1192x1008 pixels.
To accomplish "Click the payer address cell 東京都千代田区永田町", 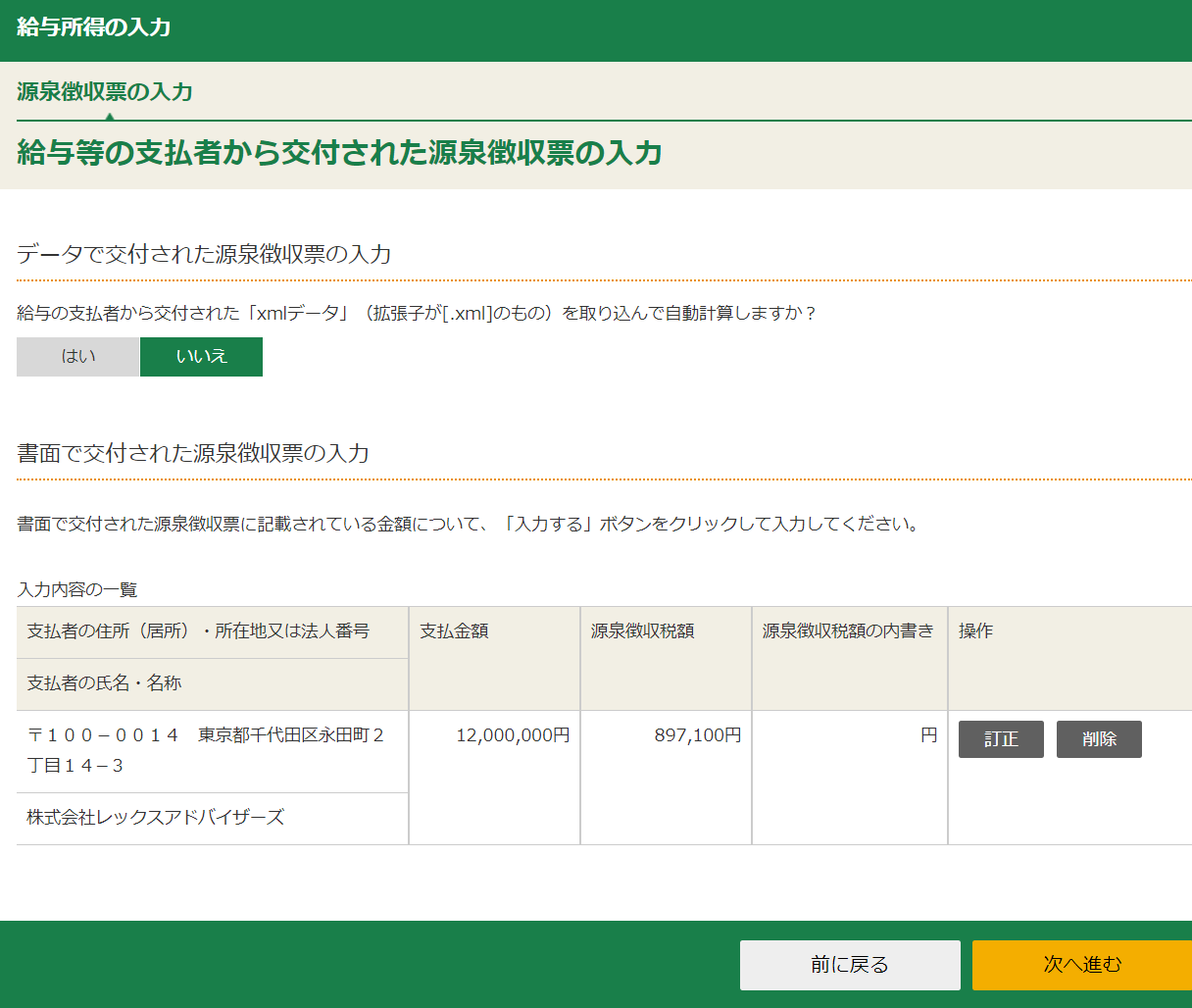I will click(x=206, y=750).
